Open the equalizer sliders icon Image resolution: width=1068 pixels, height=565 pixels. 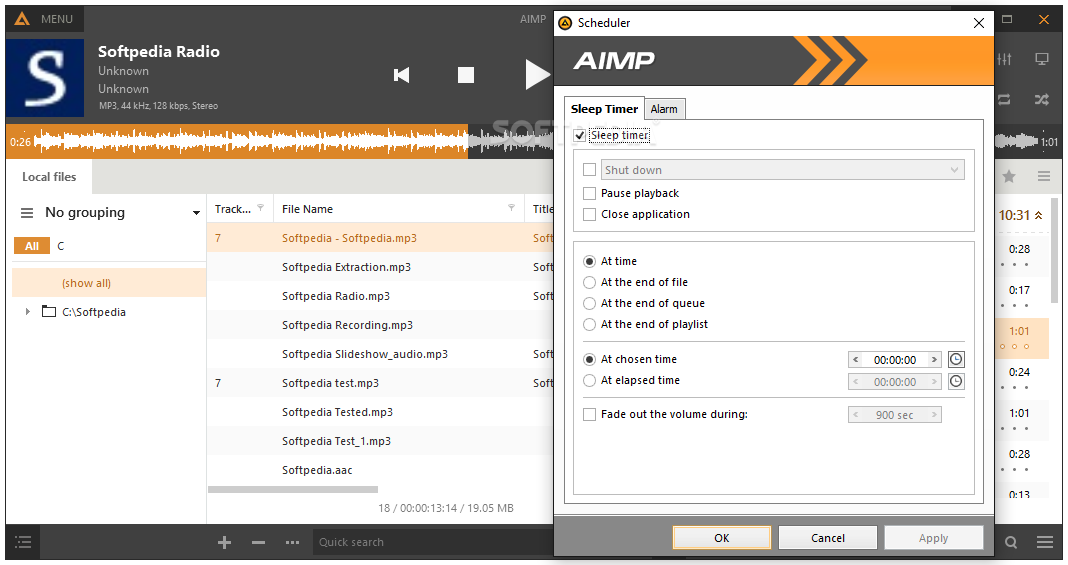click(x=1005, y=59)
